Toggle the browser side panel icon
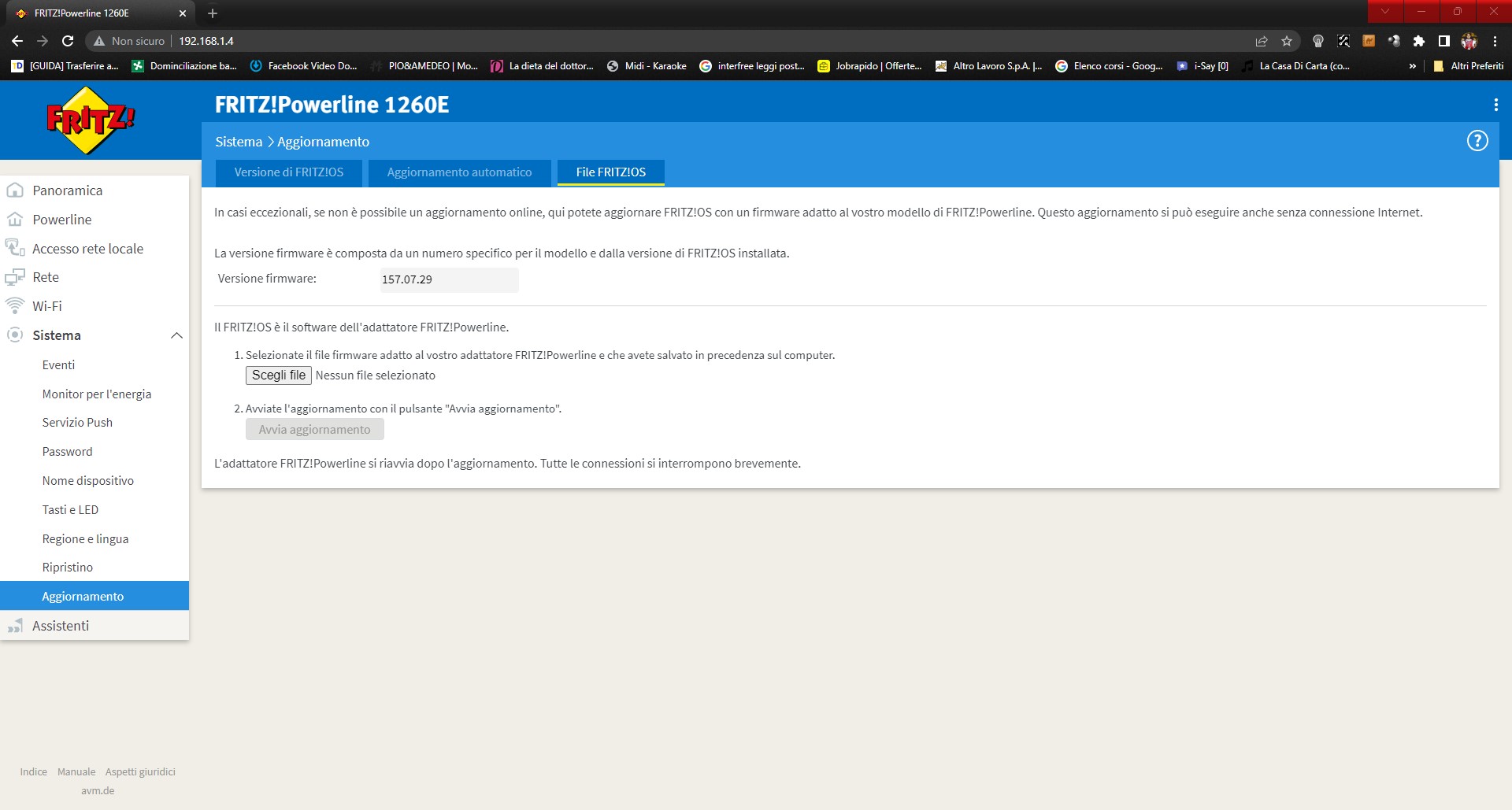The width and height of the screenshot is (1512, 810). pos(1444,41)
